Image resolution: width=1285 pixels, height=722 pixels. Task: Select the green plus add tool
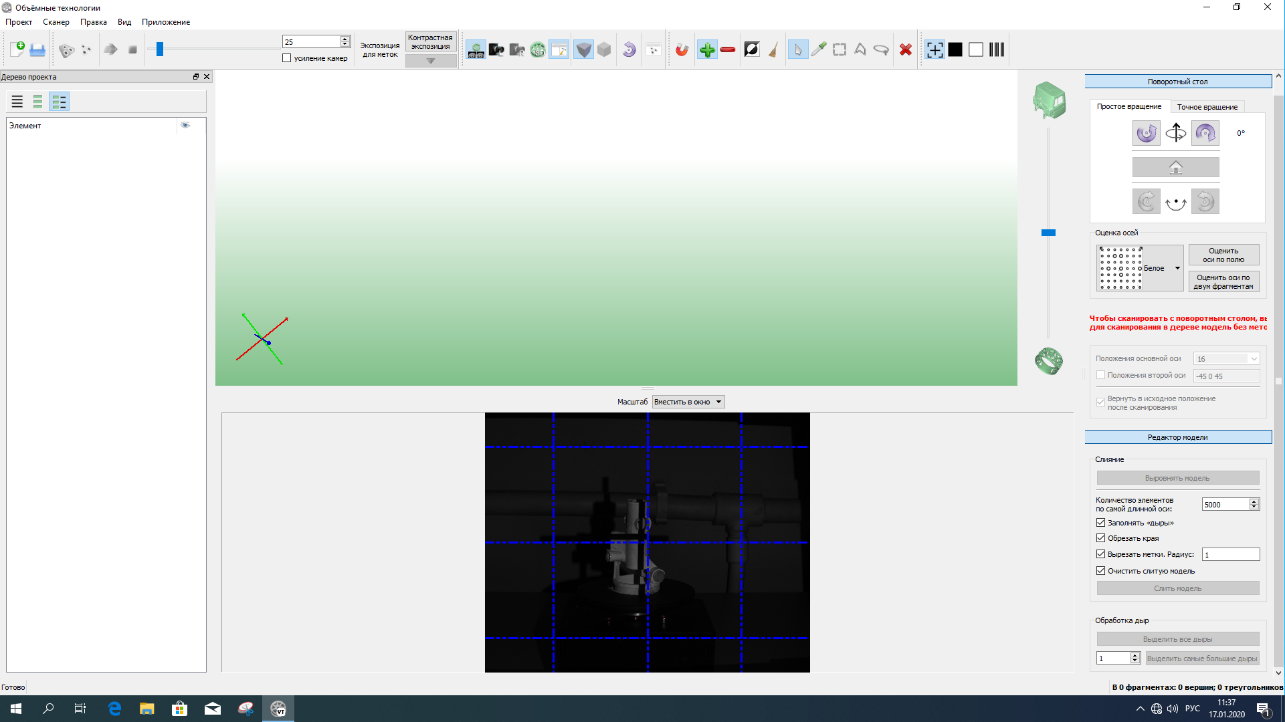pyautogui.click(x=707, y=49)
